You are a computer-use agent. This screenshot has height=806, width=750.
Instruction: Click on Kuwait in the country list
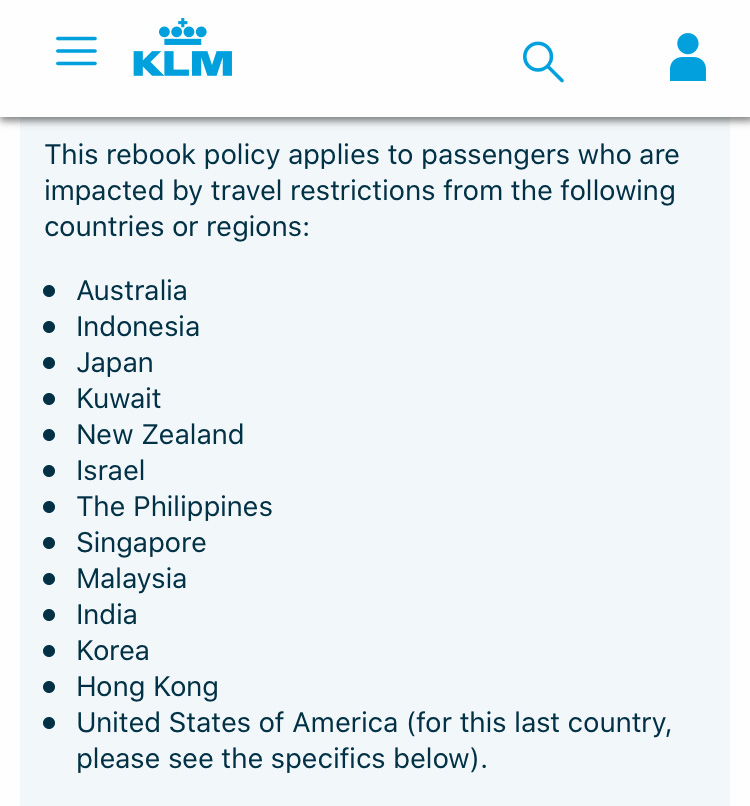coord(119,398)
